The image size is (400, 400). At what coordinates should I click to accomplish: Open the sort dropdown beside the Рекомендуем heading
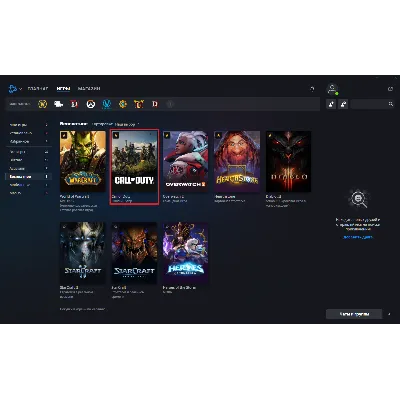(x=127, y=124)
